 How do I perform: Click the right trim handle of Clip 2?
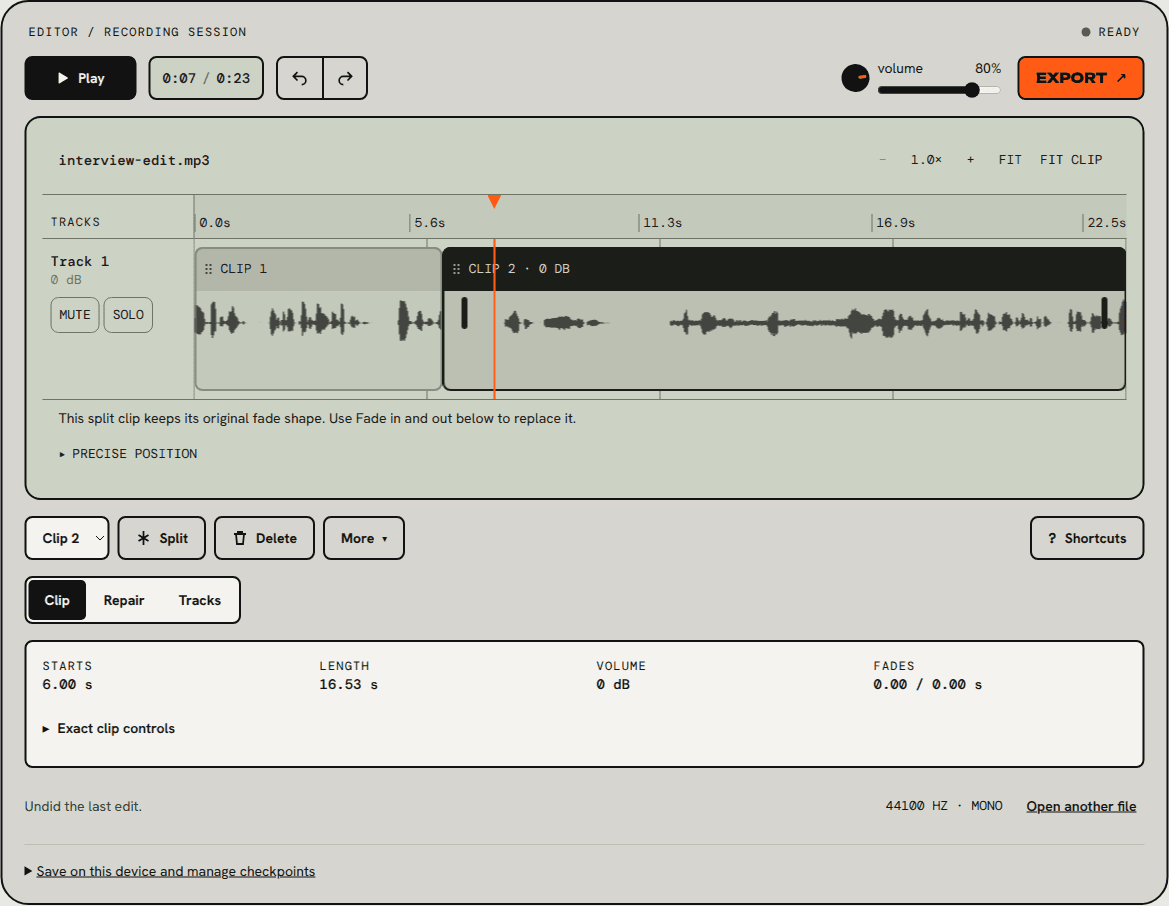1104,313
